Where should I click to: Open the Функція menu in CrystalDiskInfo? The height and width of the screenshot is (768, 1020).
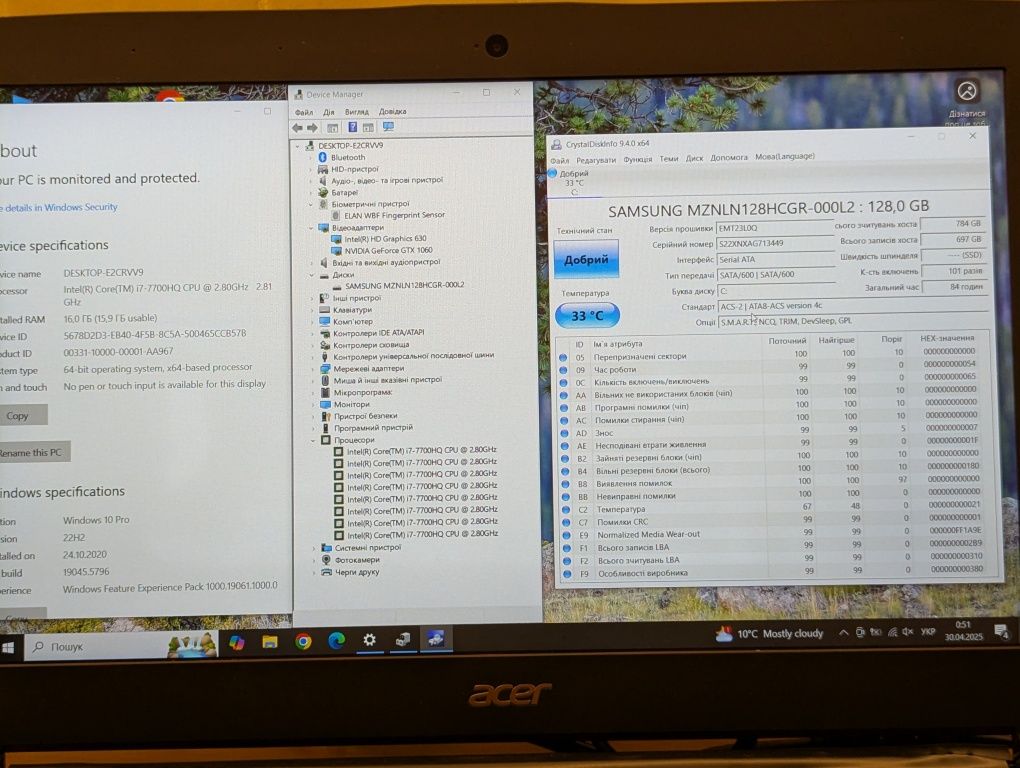[638, 159]
